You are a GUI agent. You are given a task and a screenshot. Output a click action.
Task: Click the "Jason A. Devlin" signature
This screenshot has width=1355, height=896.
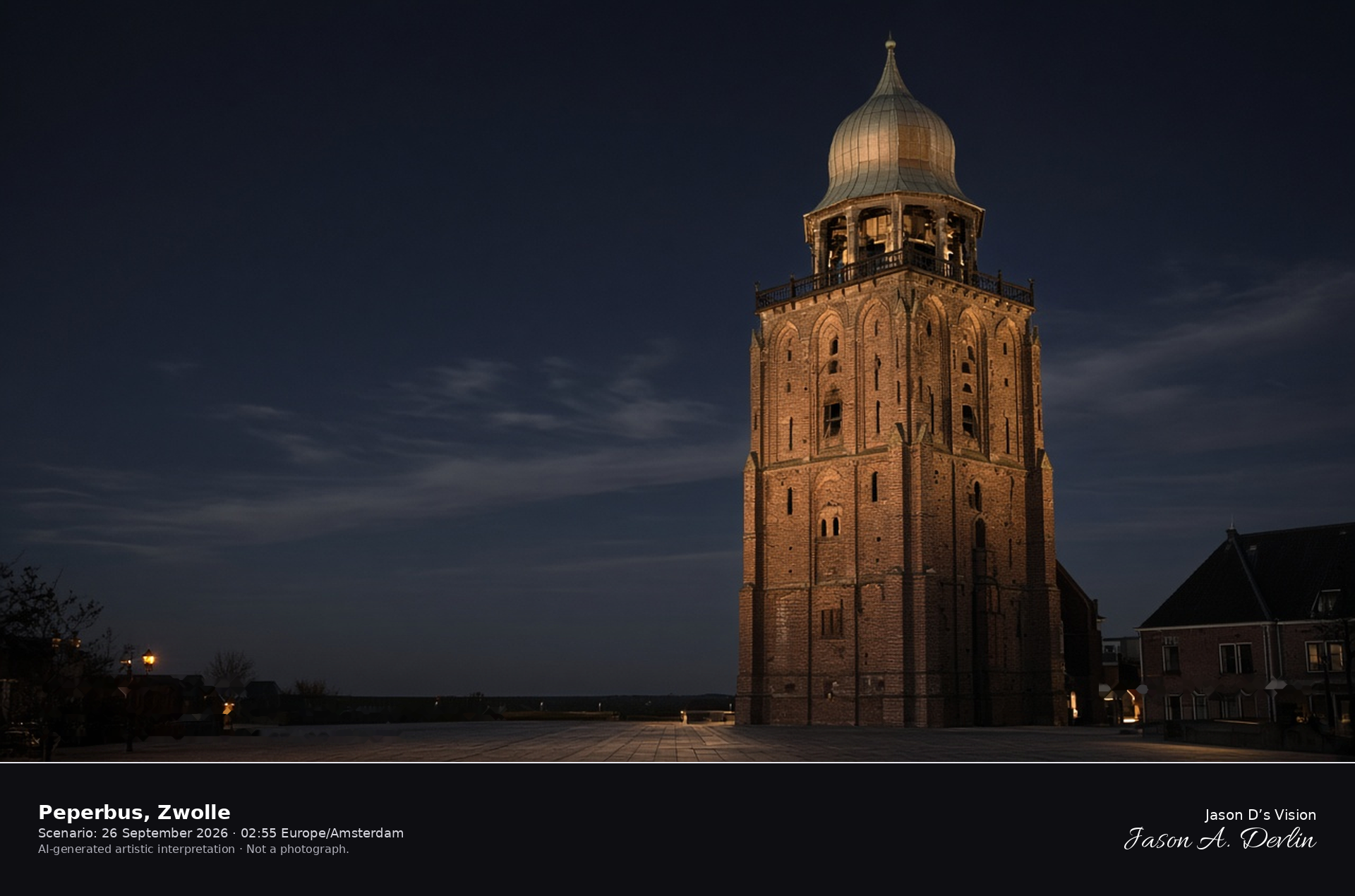pos(1219,839)
